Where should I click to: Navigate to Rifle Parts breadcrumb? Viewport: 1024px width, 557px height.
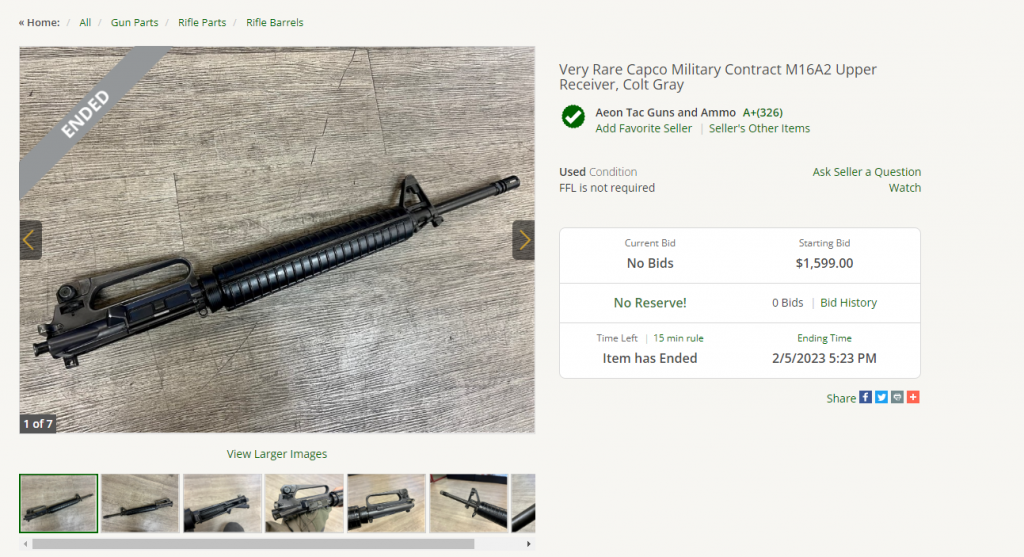coord(202,22)
